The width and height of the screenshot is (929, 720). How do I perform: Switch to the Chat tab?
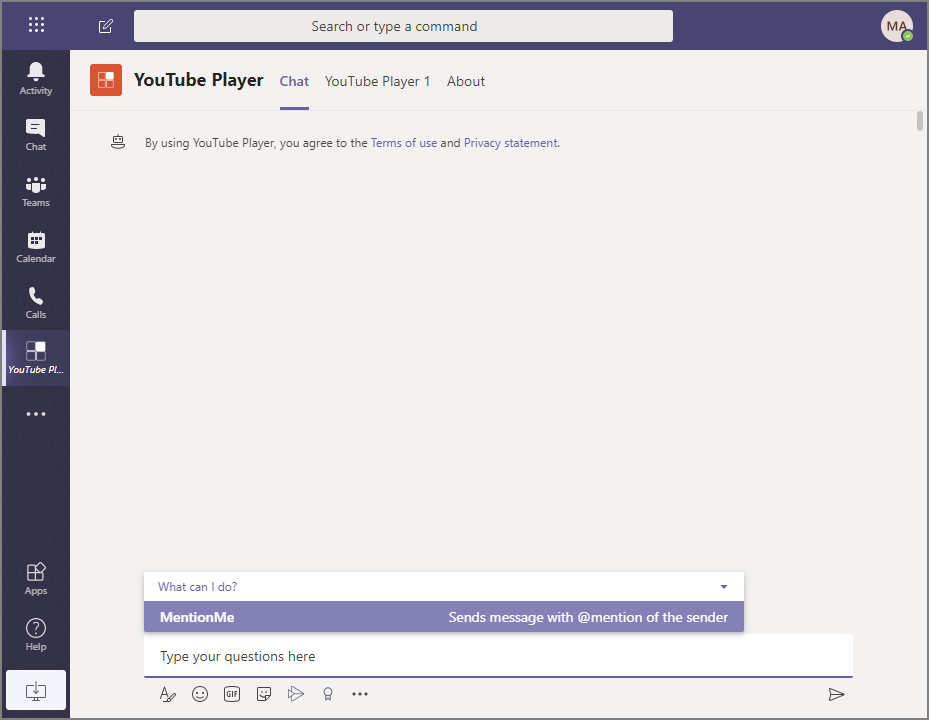(x=294, y=81)
